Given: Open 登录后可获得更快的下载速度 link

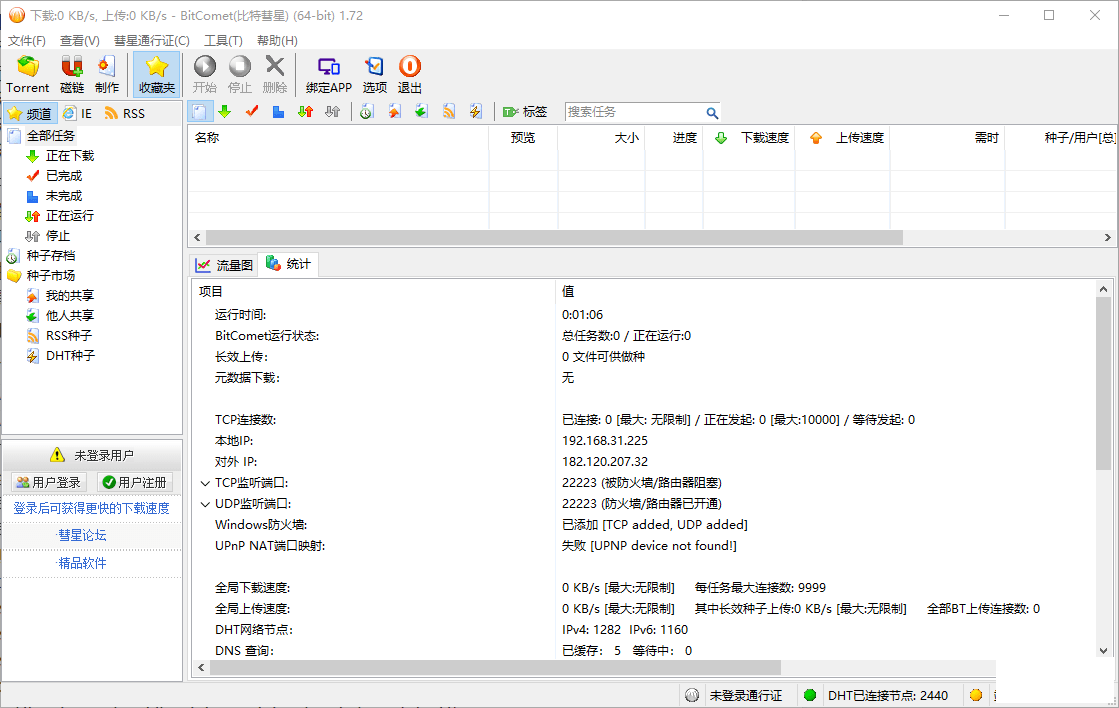Looking at the screenshot, I should point(91,508).
